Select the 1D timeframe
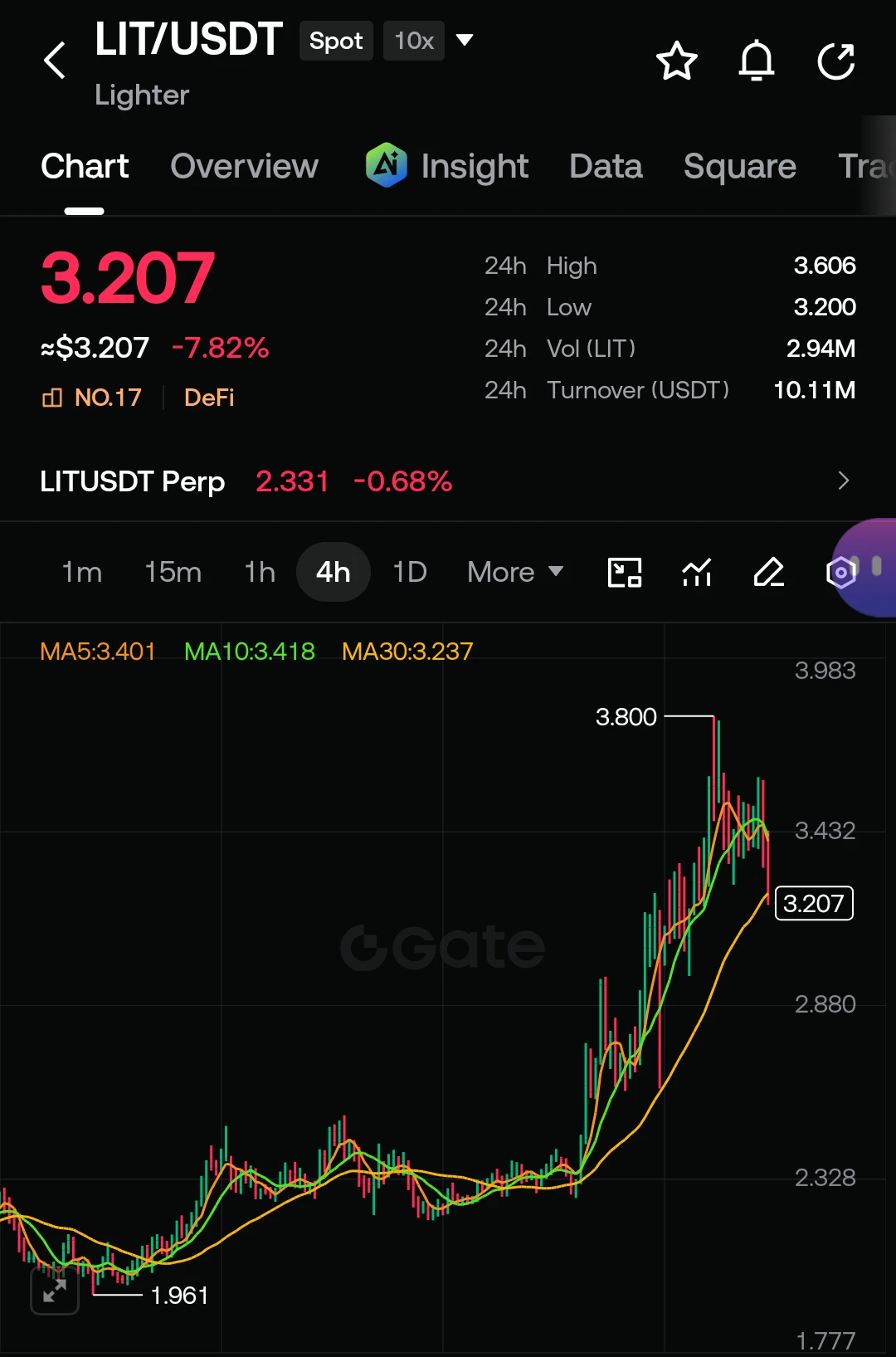The height and width of the screenshot is (1357, 896). pos(410,573)
